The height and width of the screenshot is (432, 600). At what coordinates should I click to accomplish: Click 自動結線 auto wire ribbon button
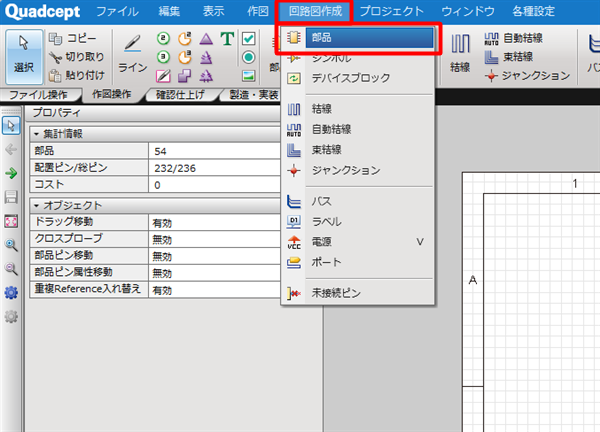(513, 38)
